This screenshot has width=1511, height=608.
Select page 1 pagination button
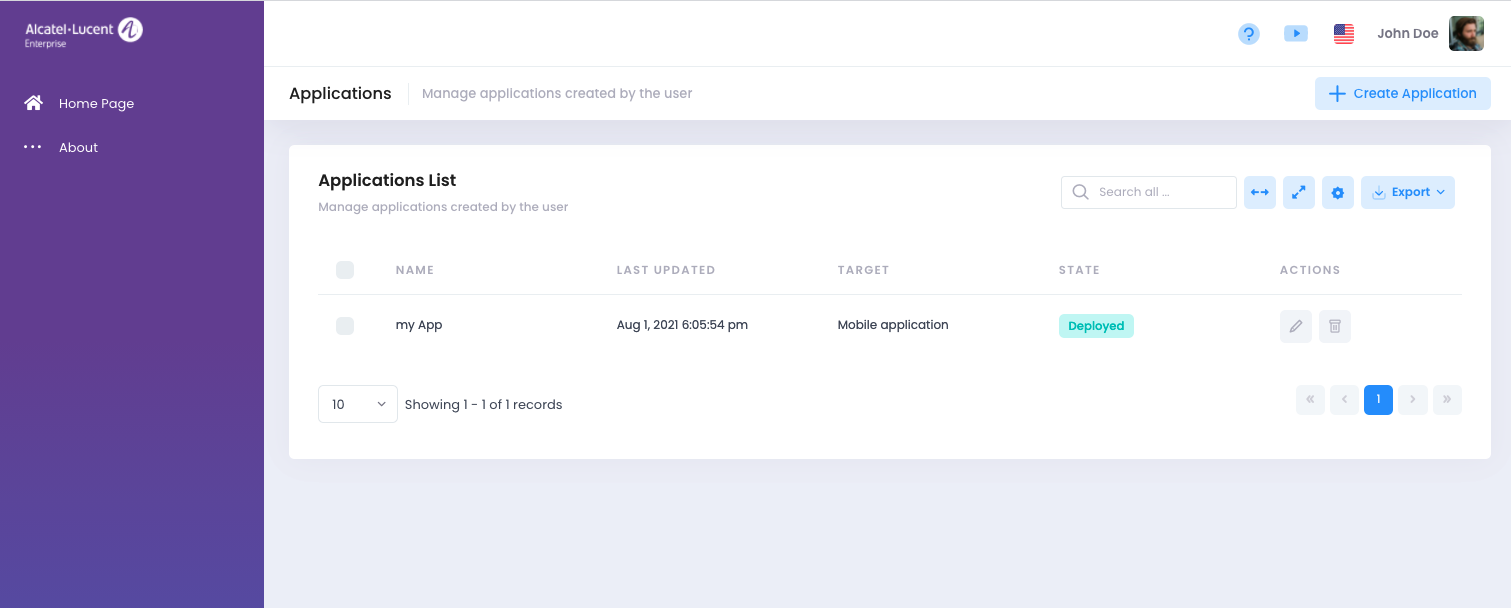point(1377,400)
